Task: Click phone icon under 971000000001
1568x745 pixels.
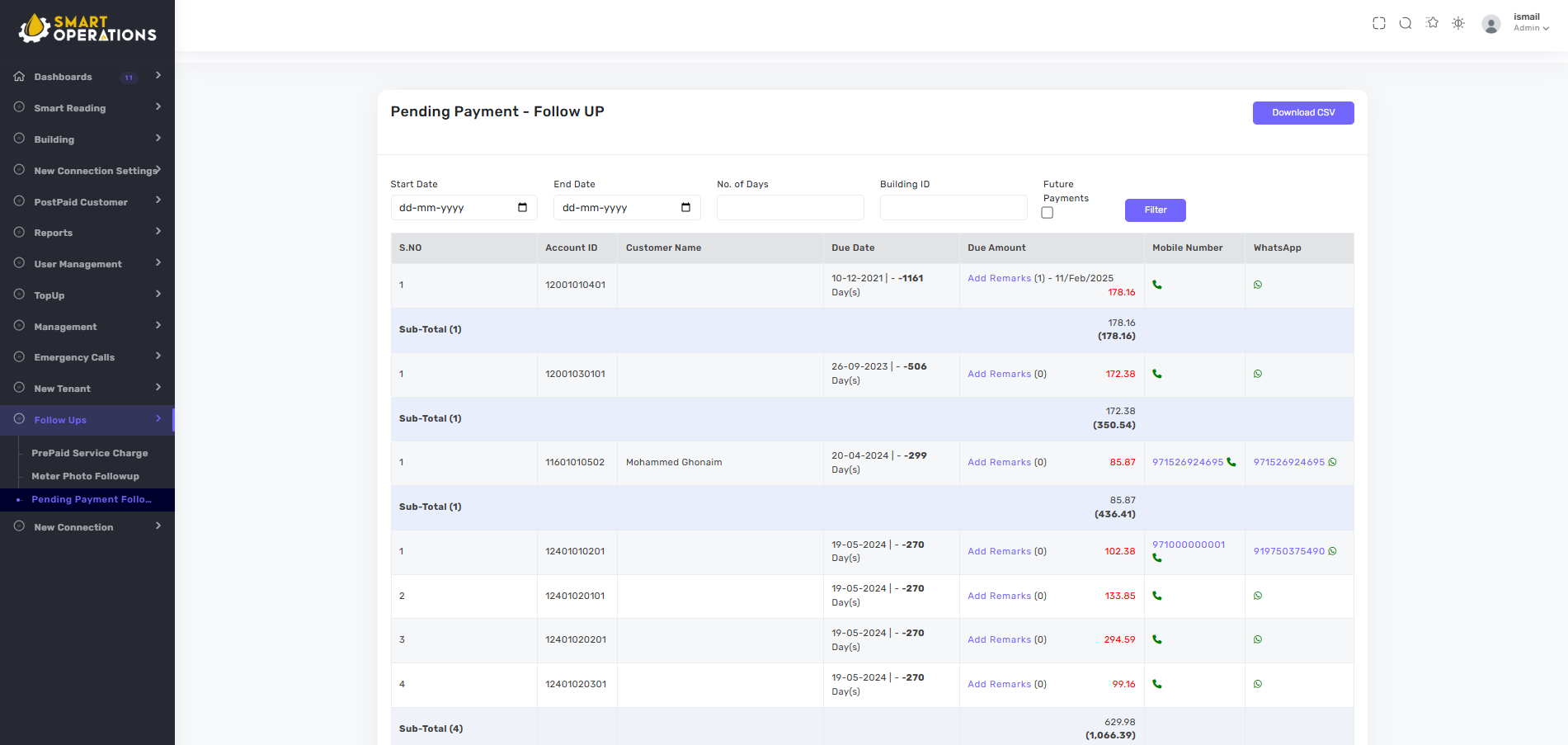Action: [1157, 558]
